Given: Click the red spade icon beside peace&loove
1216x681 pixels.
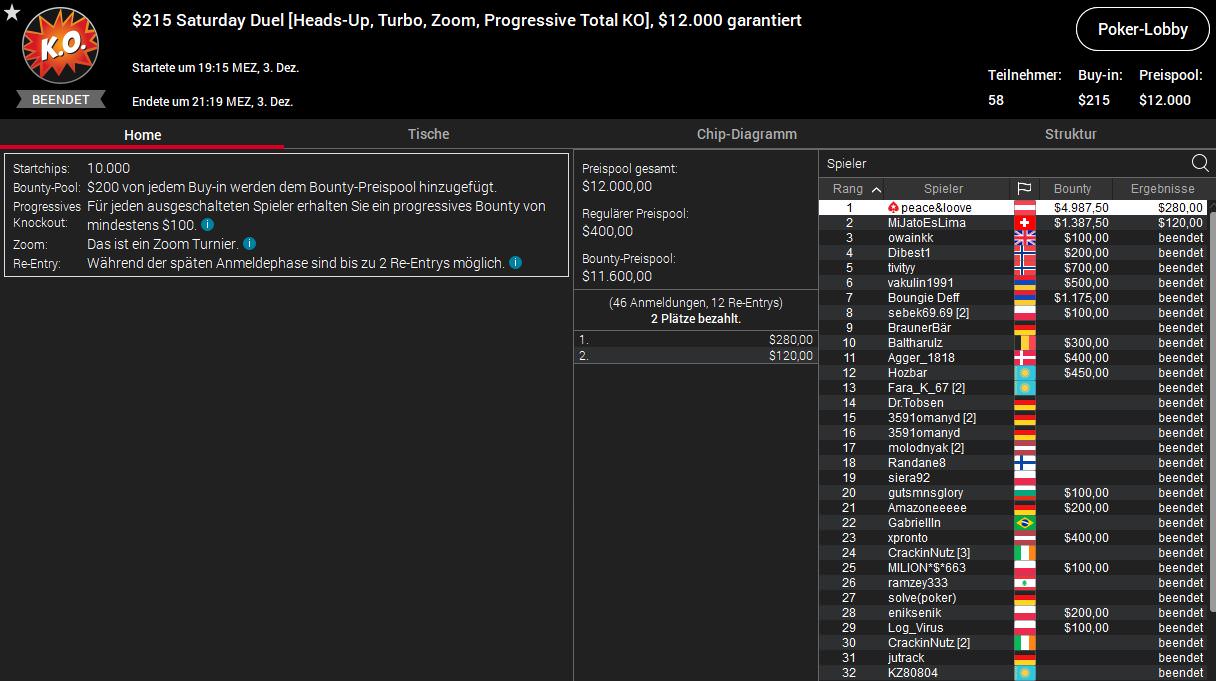Looking at the screenshot, I should (893, 208).
